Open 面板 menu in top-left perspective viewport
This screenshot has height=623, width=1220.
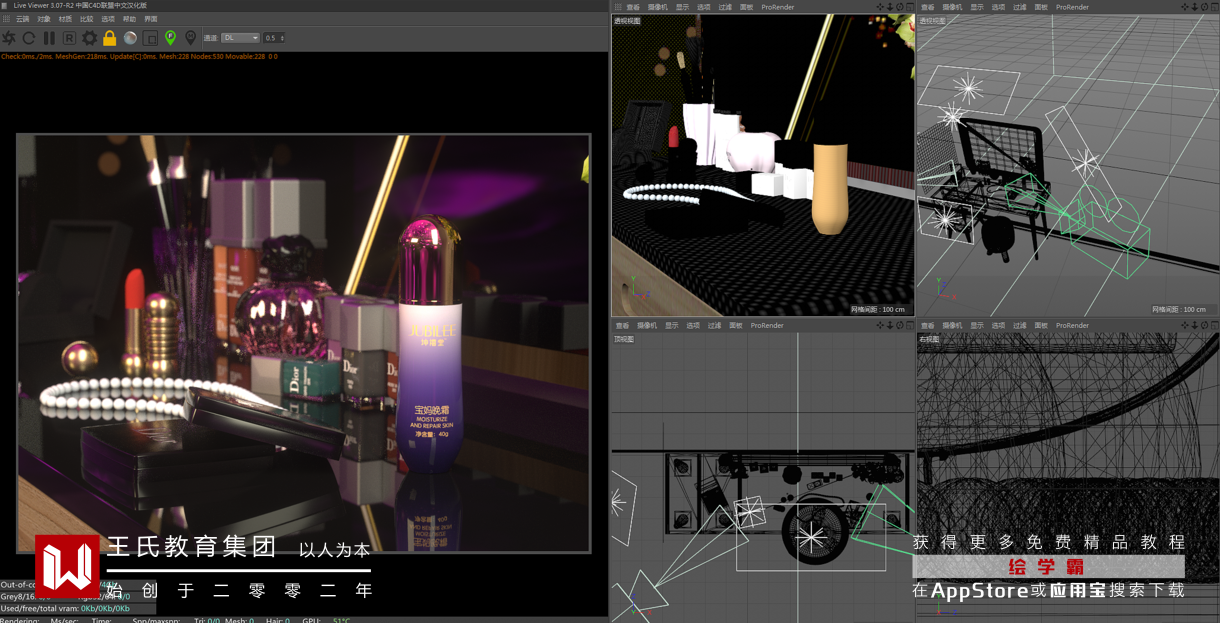point(746,7)
